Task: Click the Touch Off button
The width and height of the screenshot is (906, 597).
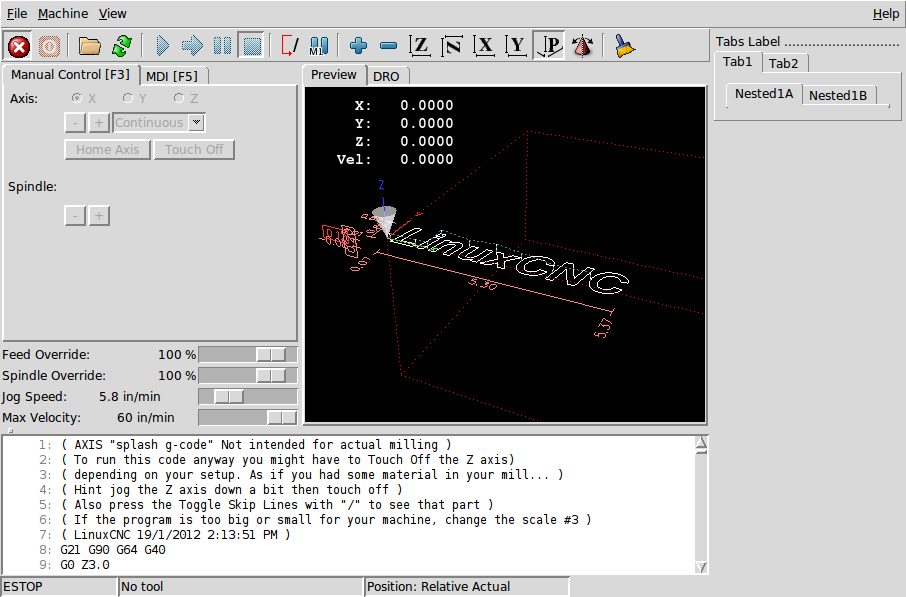Action: click(x=194, y=150)
